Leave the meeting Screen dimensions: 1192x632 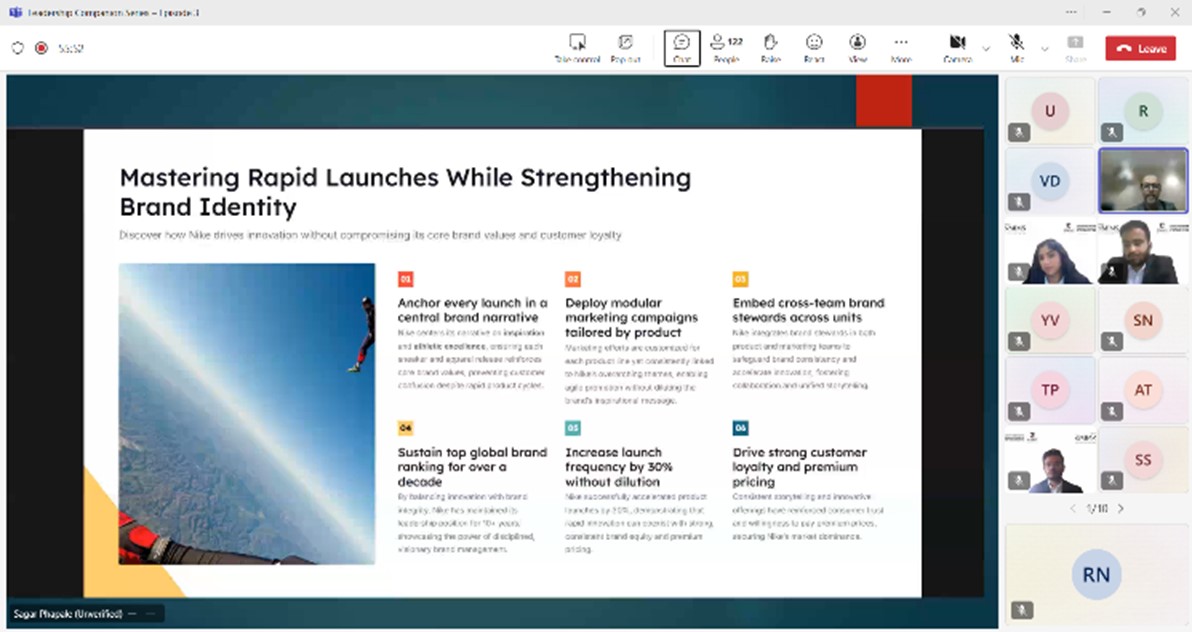point(1140,48)
